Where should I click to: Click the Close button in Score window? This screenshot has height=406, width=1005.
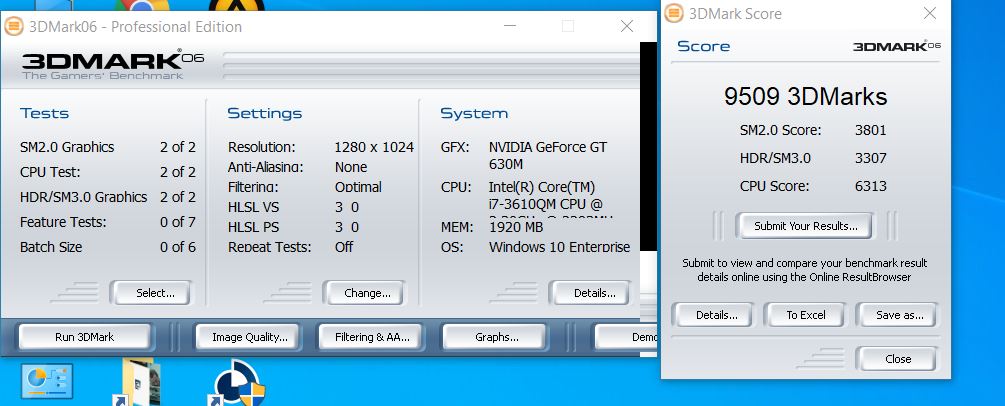(897, 359)
